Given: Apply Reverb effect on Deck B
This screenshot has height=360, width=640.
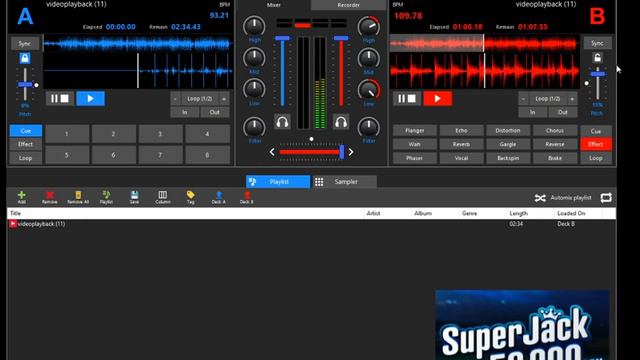Looking at the screenshot, I should (x=461, y=144).
